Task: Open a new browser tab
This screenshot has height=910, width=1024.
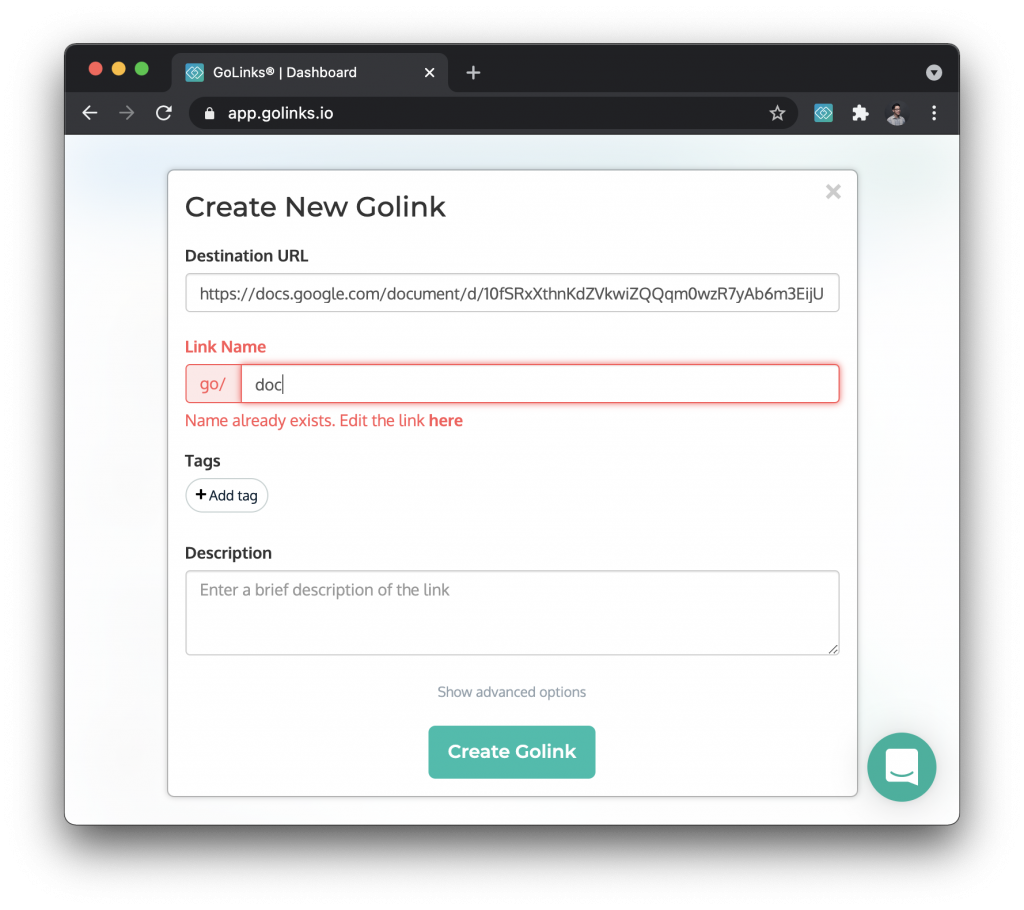Action: point(472,72)
